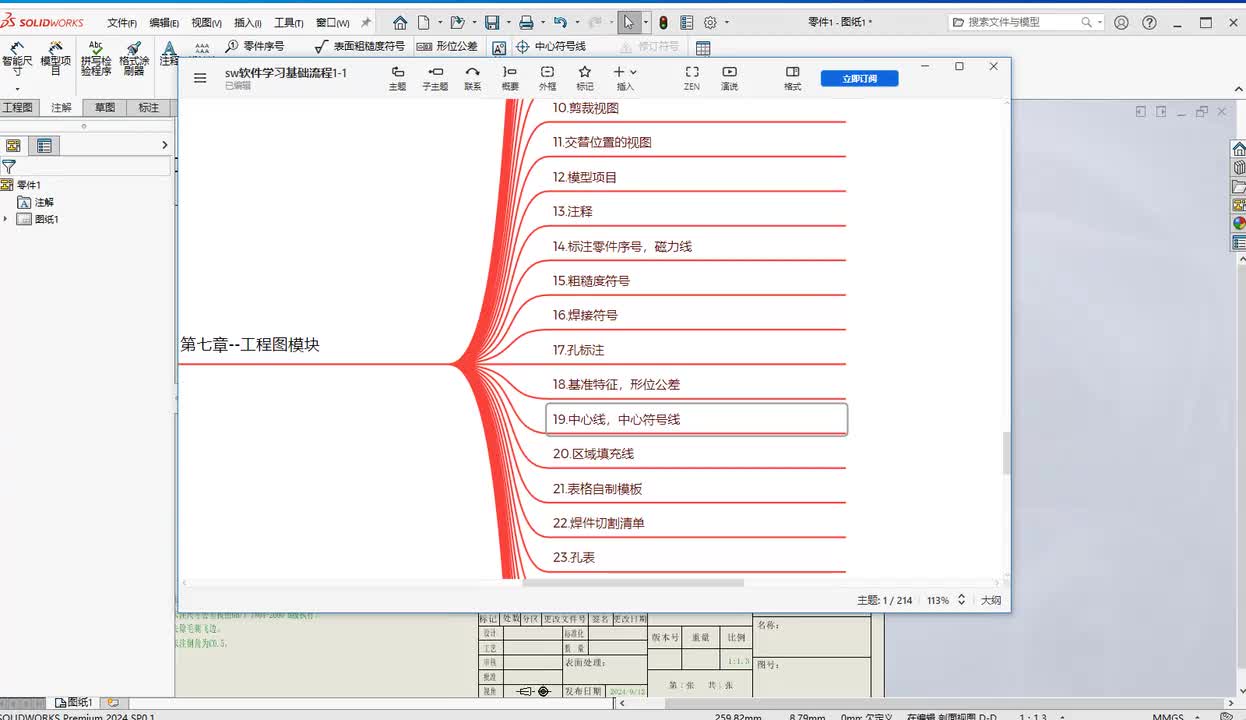Add Surface Finish symbol (表面粗糙度符号)
This screenshot has height=720, width=1246.
coord(359,46)
